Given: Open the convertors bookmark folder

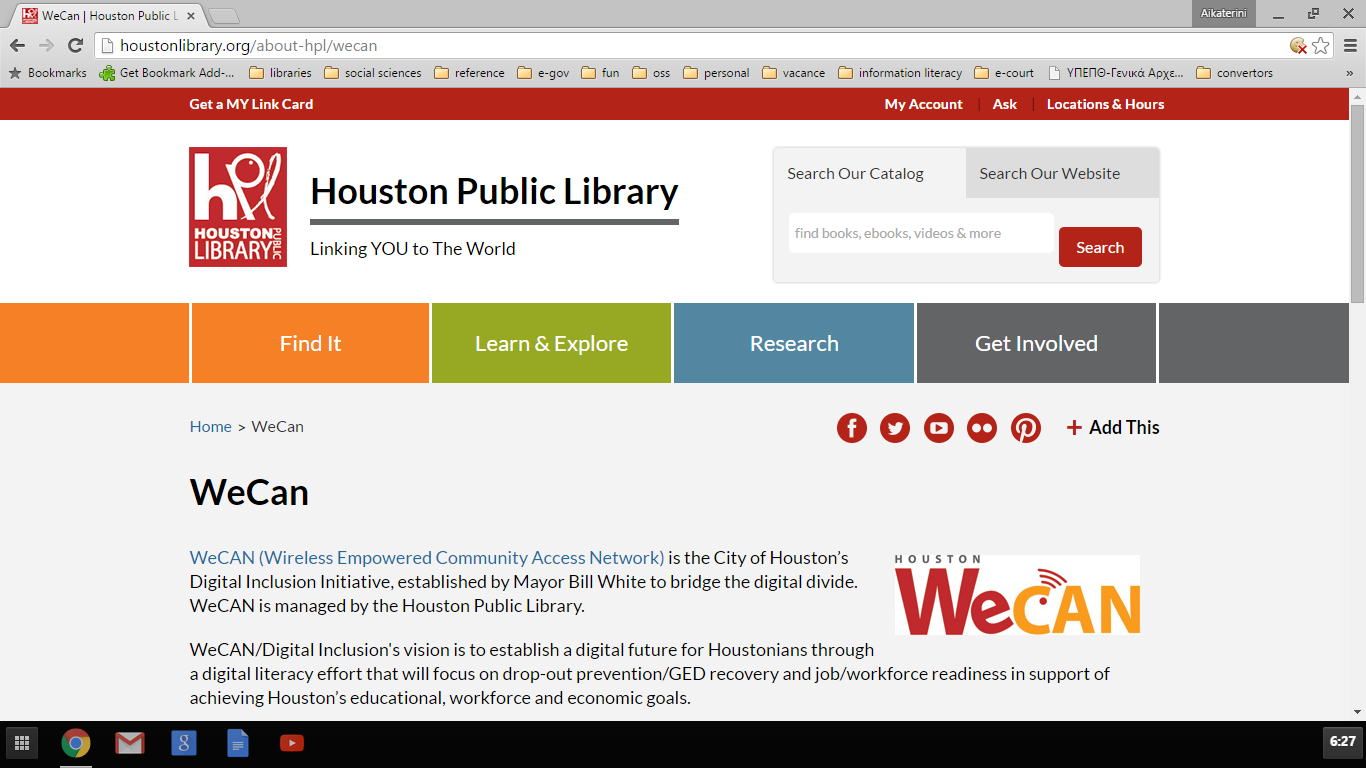Looking at the screenshot, I should tap(1235, 73).
